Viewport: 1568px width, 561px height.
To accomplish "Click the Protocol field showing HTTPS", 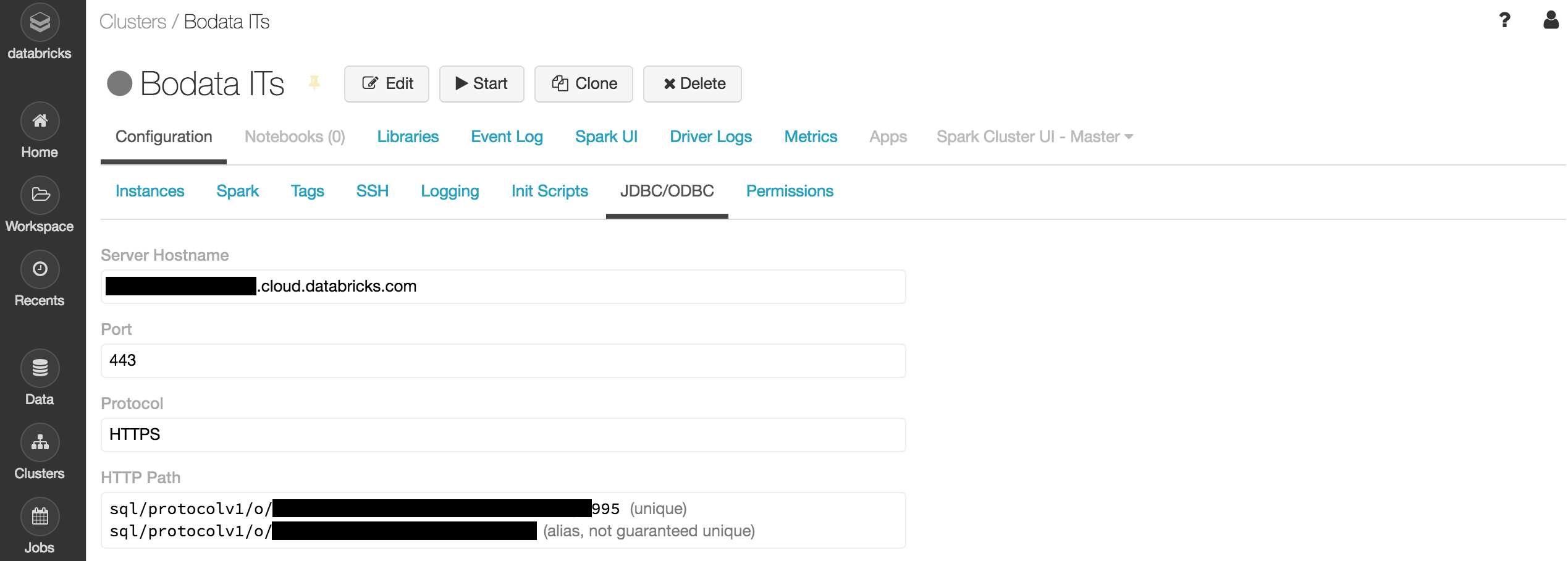I will click(504, 435).
